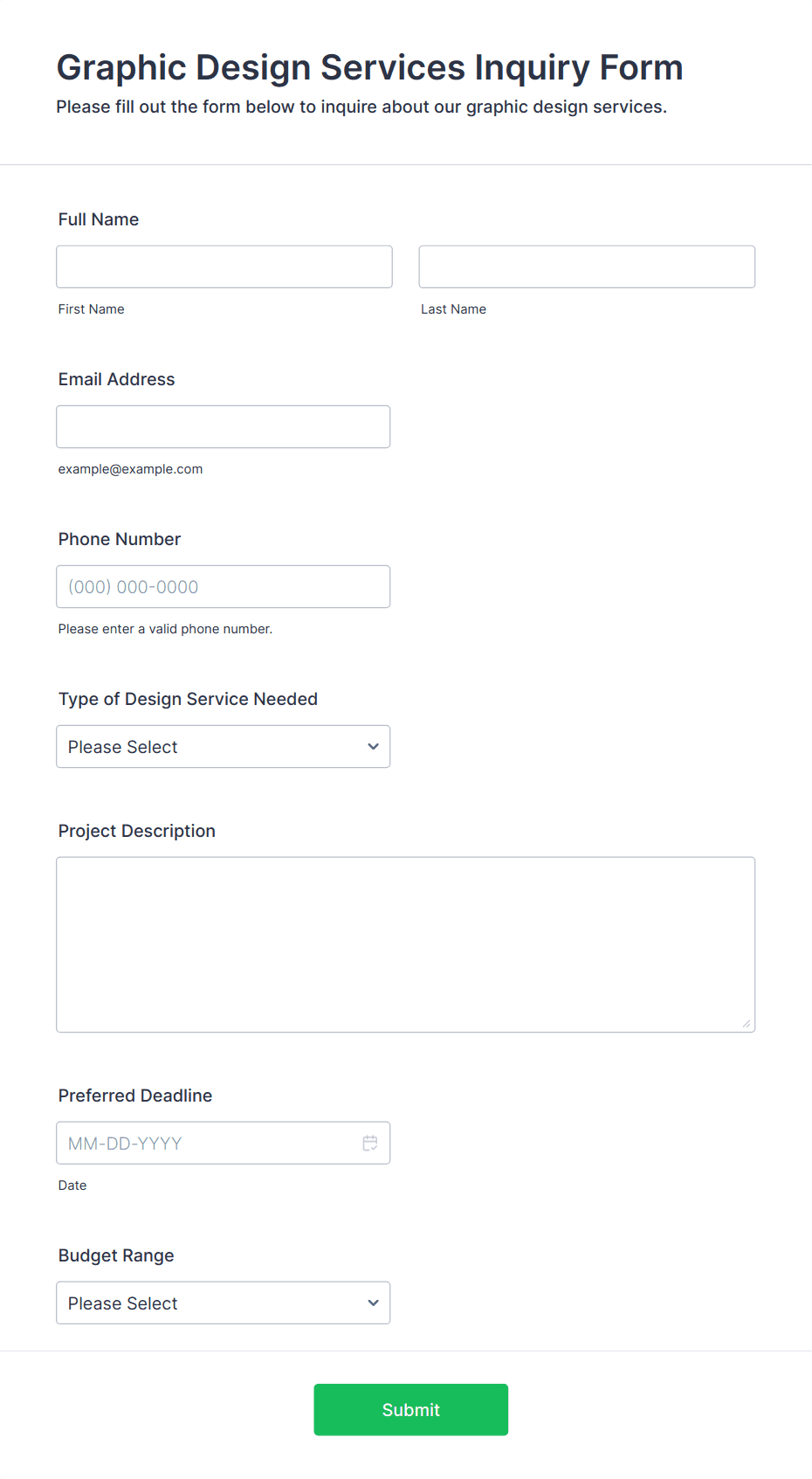This screenshot has height=1479, width=812.
Task: Open the calendar icon in Preferred Deadline
Action: (370, 1143)
